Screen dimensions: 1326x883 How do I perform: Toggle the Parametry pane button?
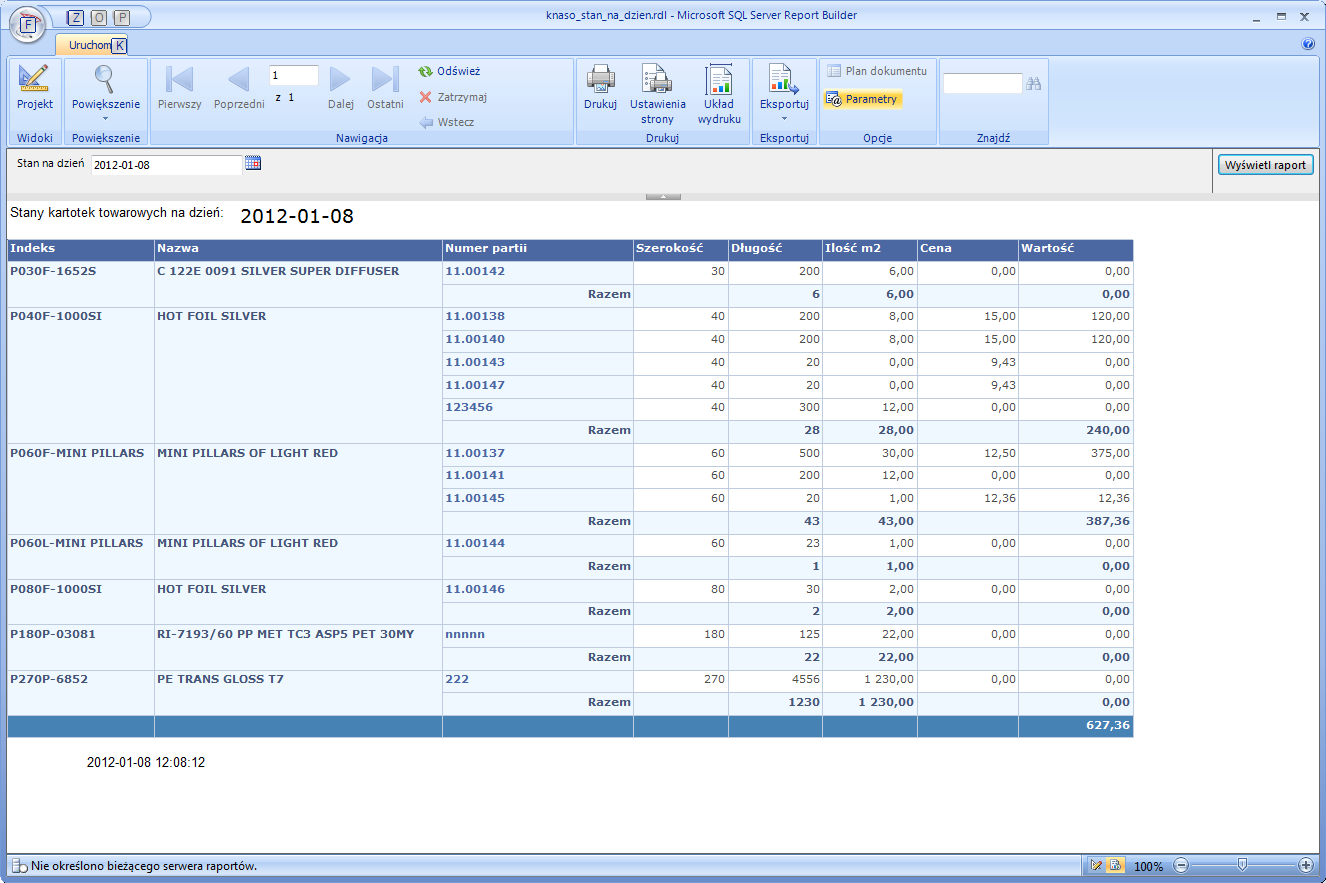pyautogui.click(x=862, y=99)
